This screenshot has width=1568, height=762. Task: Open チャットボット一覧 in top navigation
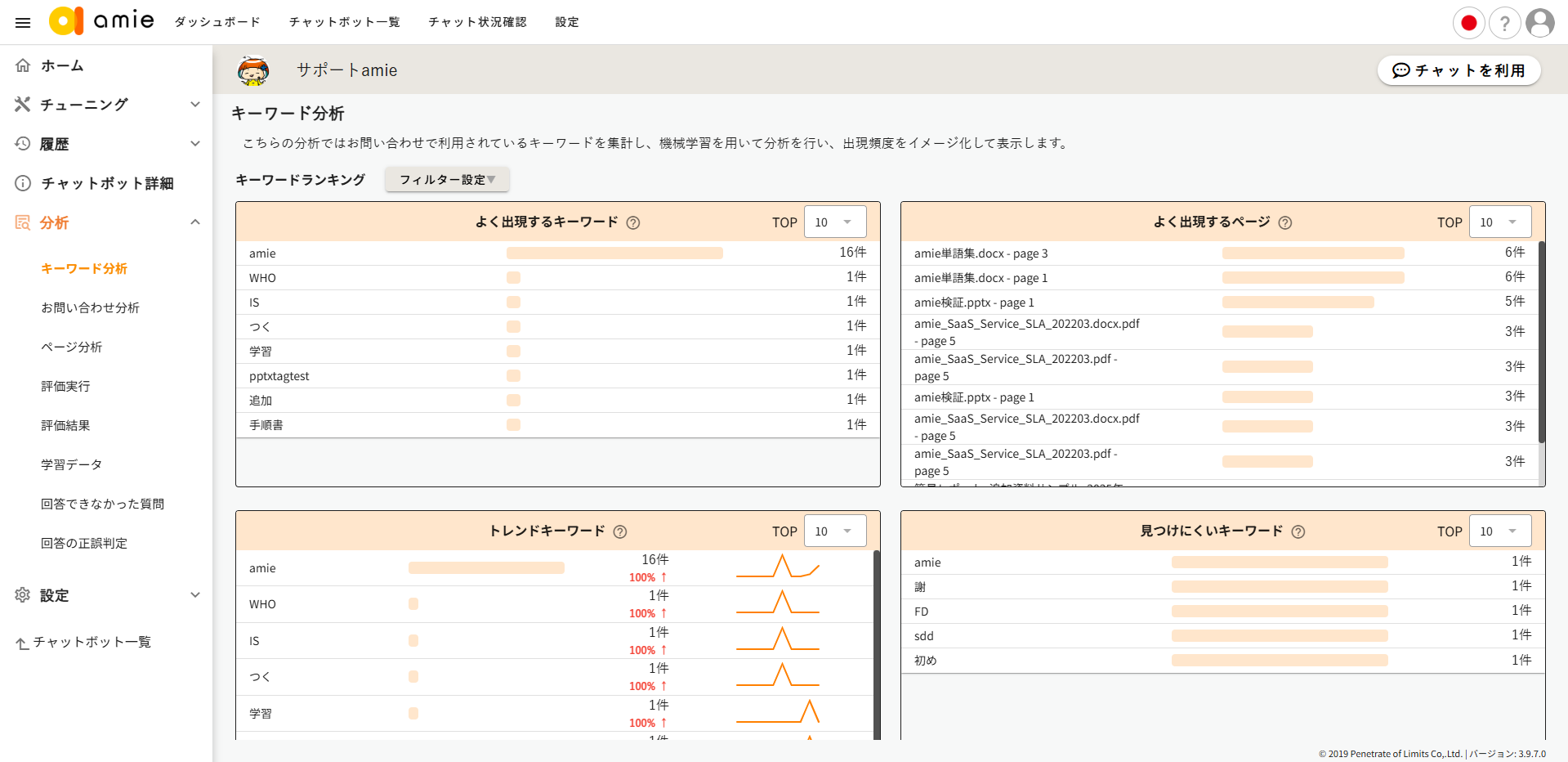[x=344, y=22]
